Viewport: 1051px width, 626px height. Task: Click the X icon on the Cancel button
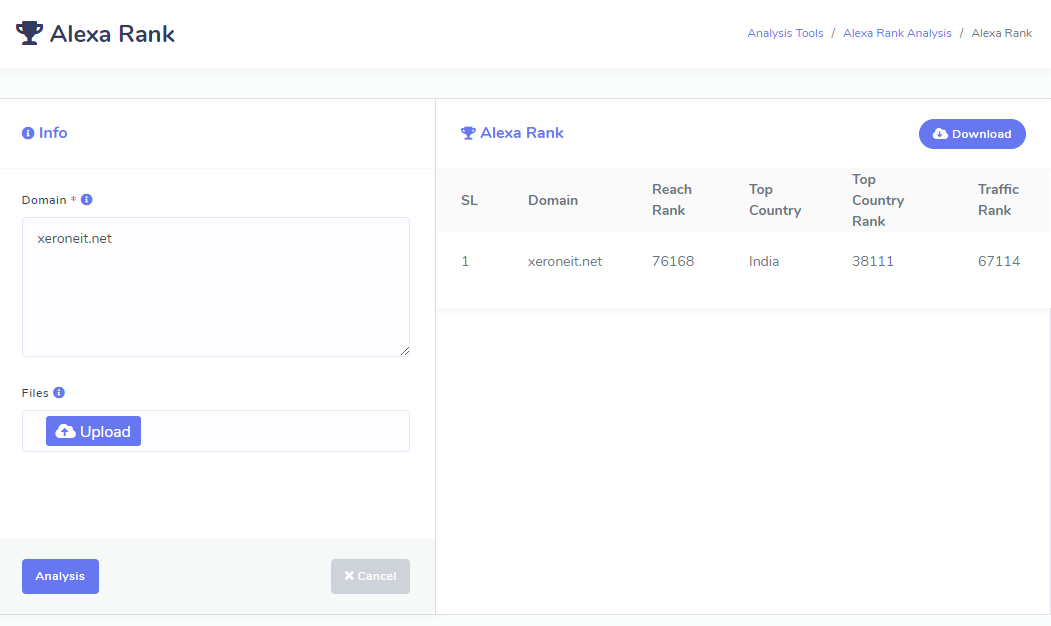(349, 576)
